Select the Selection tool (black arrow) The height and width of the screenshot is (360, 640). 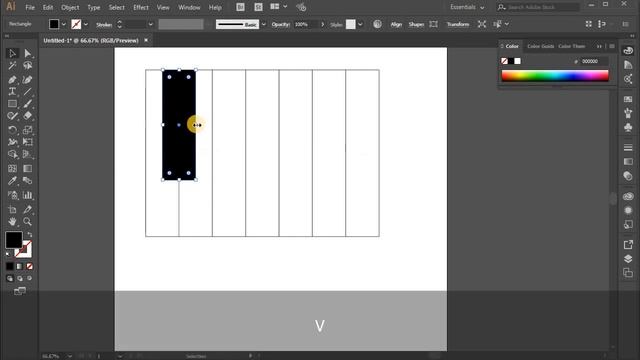[x=12, y=53]
